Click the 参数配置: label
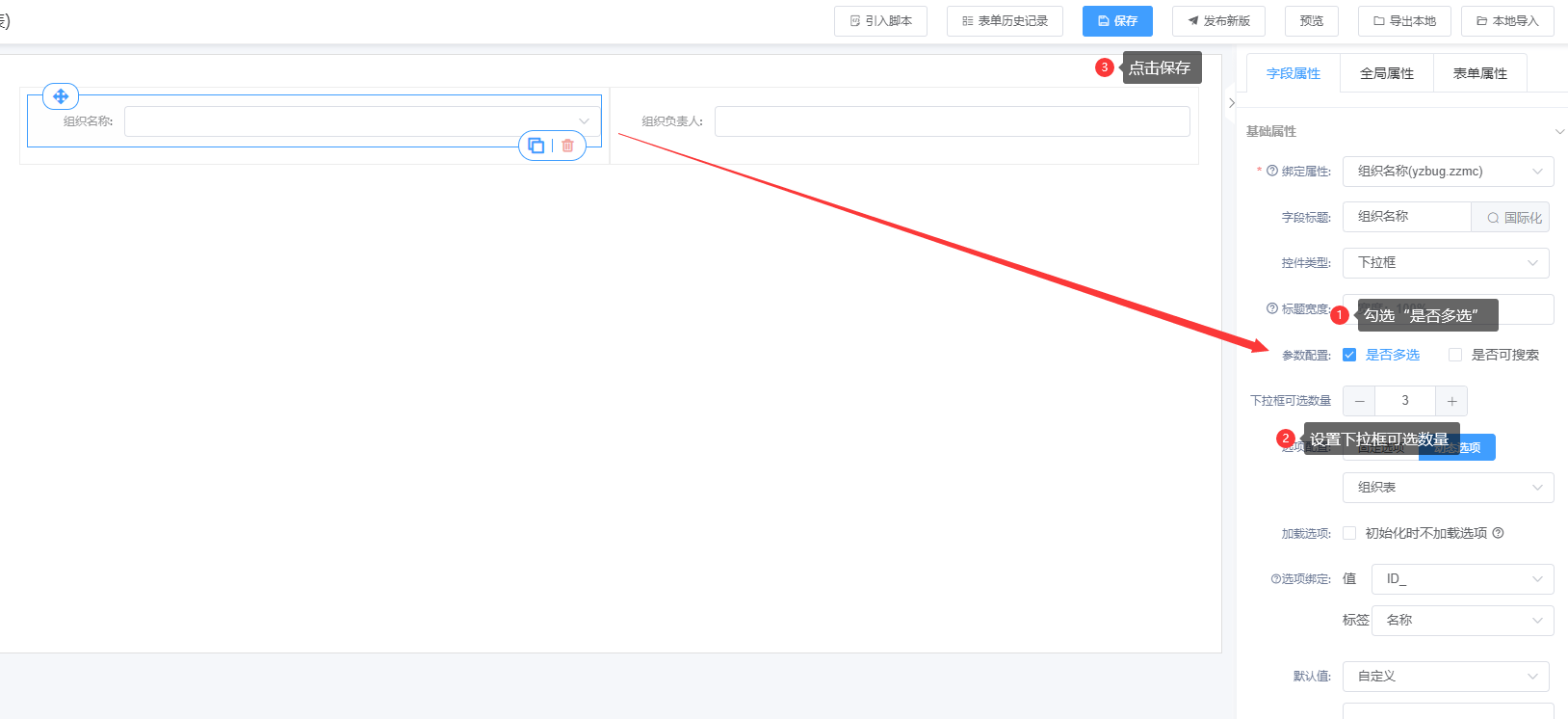 [x=1306, y=356]
